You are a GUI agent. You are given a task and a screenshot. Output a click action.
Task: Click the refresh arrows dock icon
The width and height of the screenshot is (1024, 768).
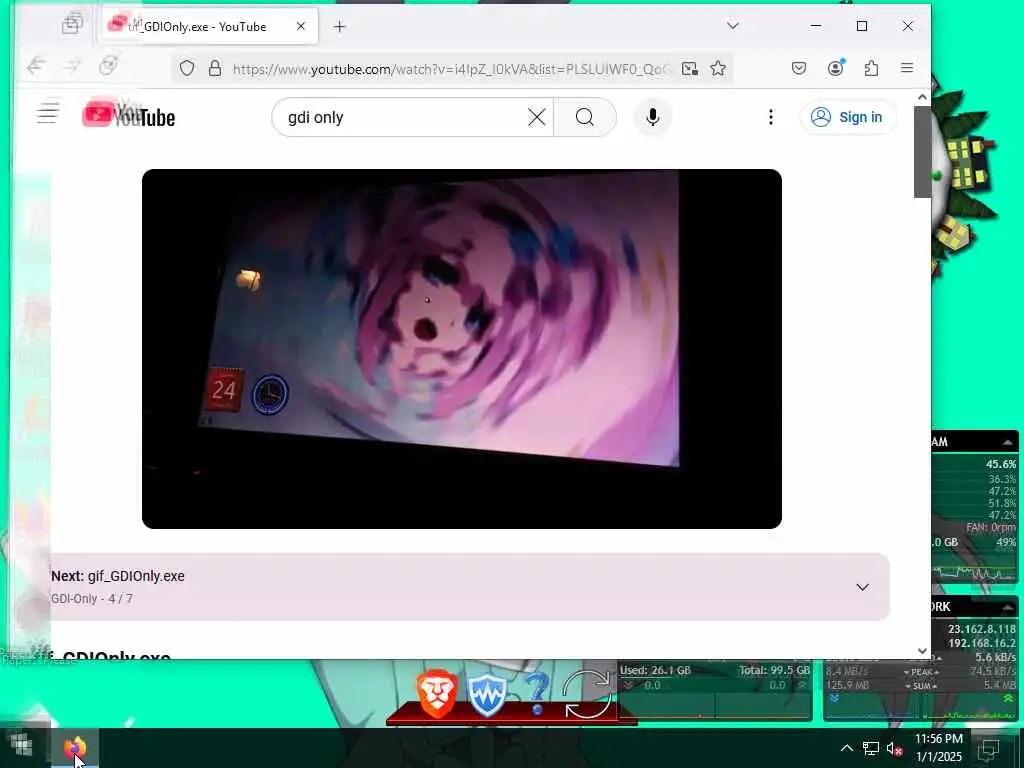[x=586, y=694]
